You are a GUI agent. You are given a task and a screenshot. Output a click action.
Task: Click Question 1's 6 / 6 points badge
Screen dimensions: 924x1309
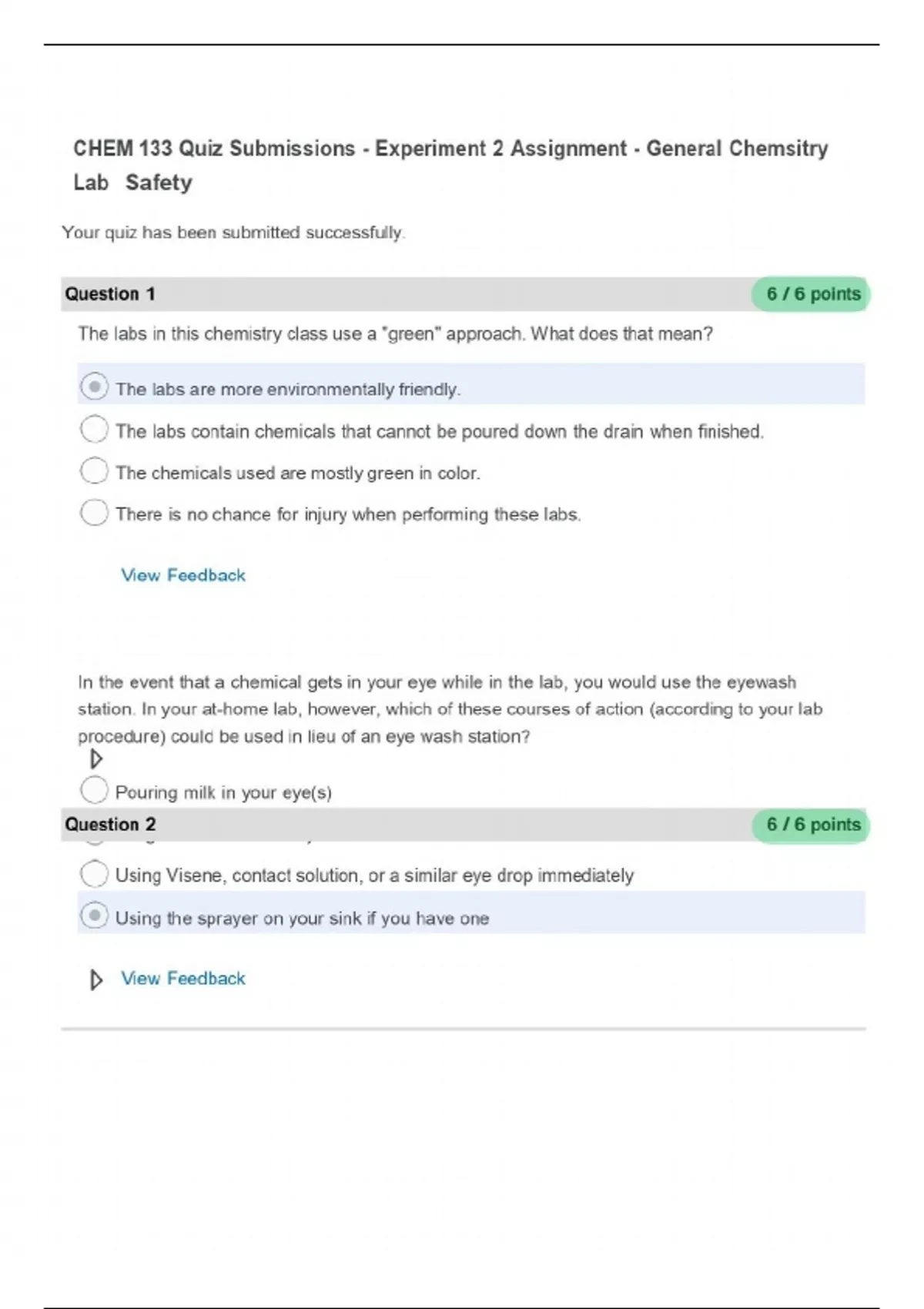point(812,294)
